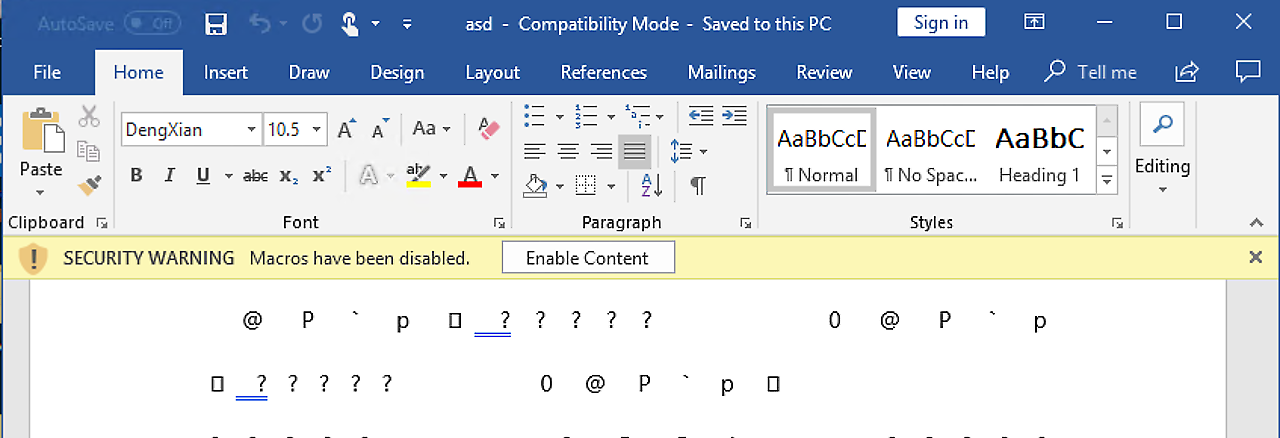Increase font size with Grow Font

click(x=346, y=129)
